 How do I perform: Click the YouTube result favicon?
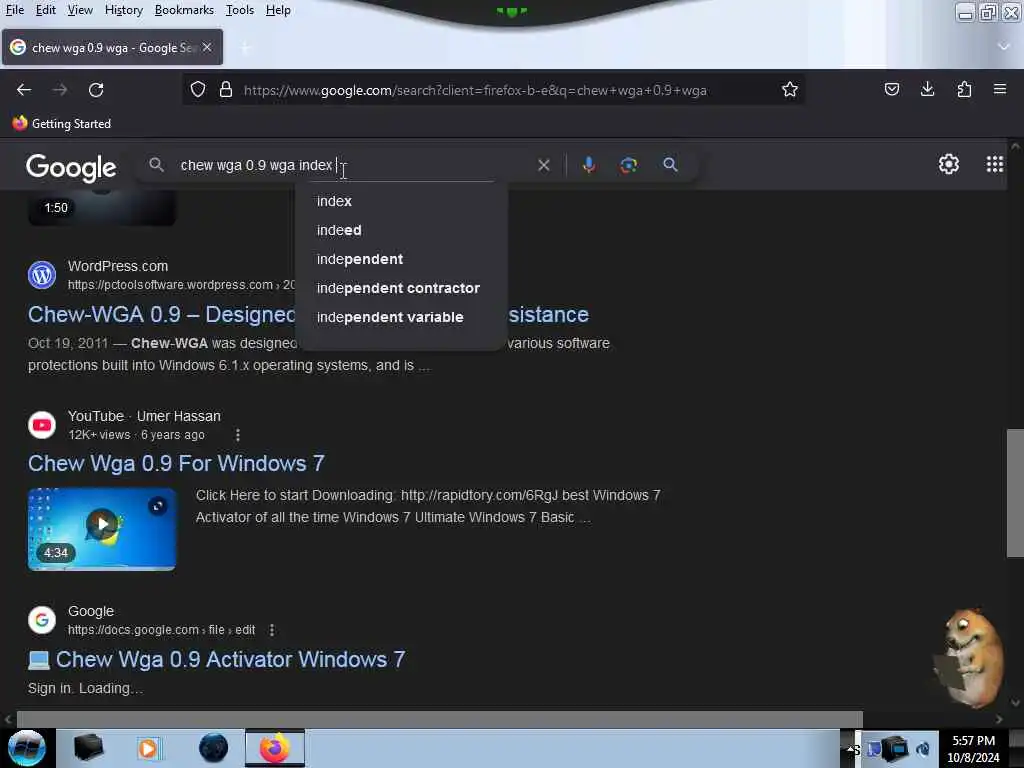click(x=42, y=425)
